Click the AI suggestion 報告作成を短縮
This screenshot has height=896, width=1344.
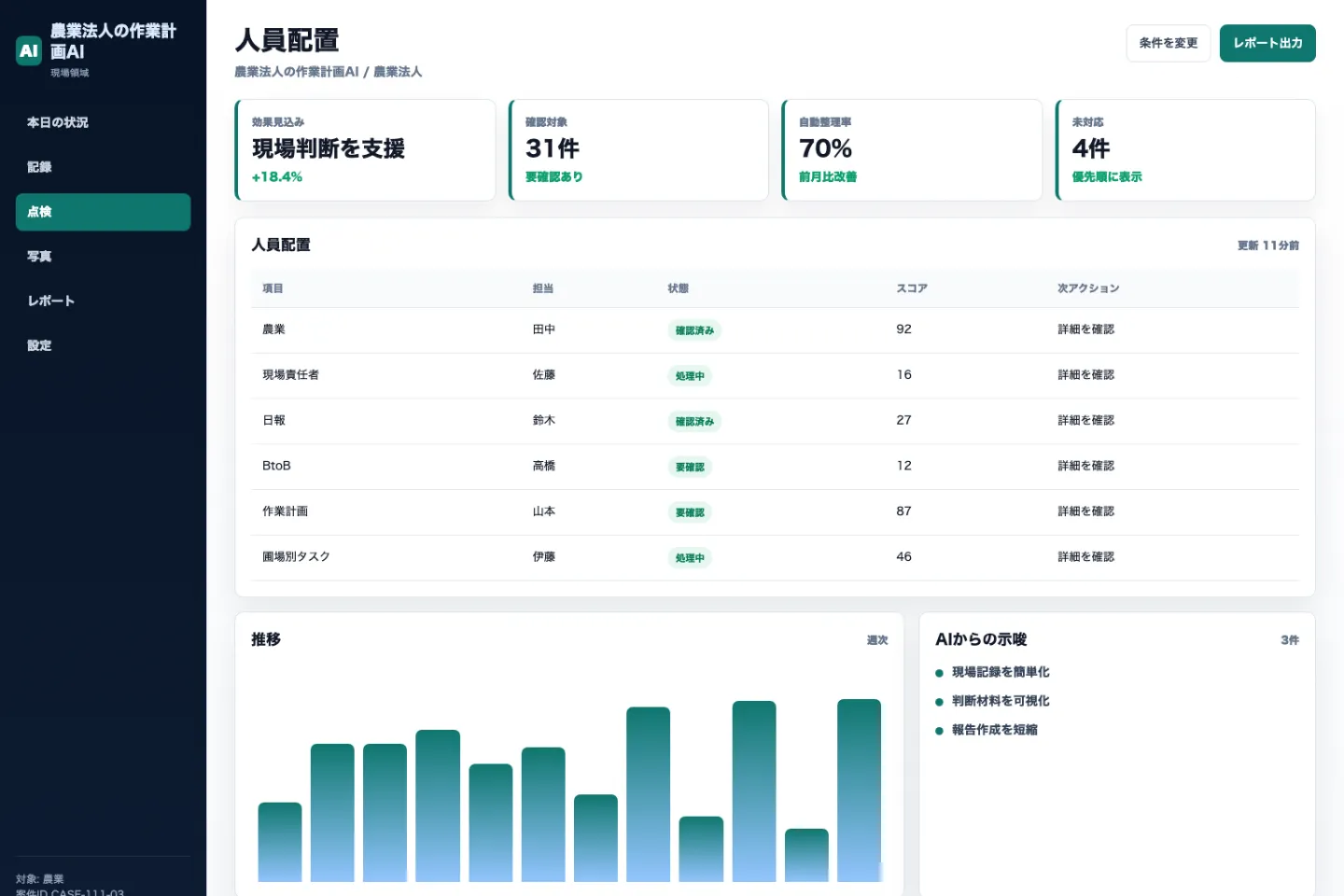995,730
